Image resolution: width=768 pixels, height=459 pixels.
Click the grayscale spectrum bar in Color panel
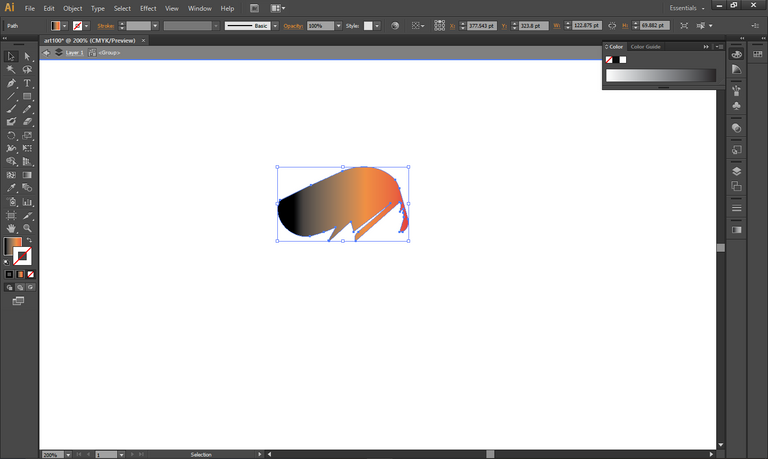[661, 75]
